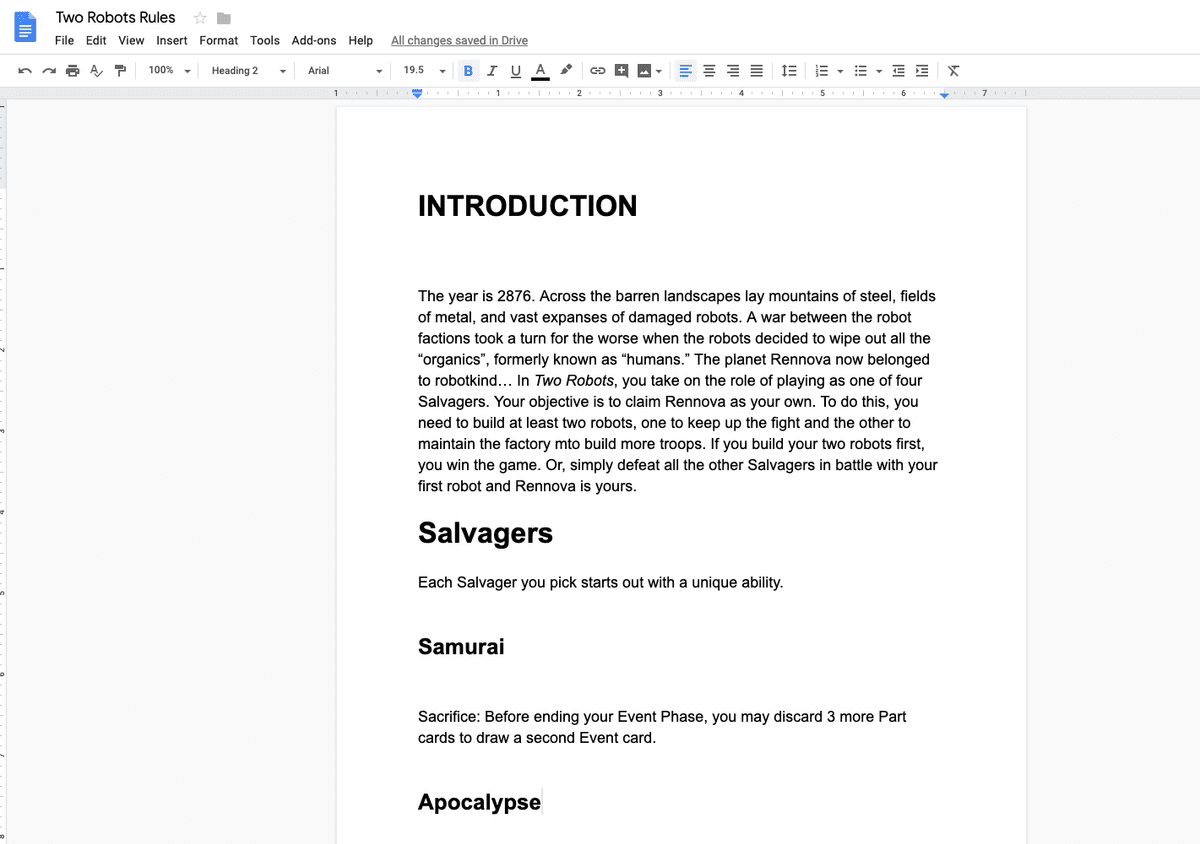This screenshot has width=1200, height=844.
Task: Select right align
Action: 733,71
